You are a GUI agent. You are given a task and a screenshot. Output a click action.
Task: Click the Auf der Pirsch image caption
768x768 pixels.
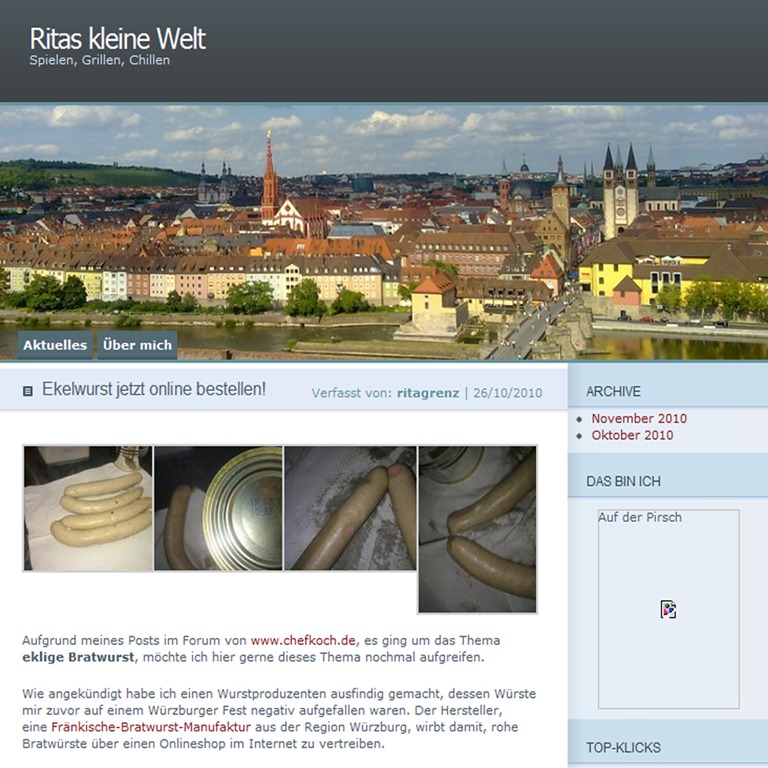click(640, 517)
